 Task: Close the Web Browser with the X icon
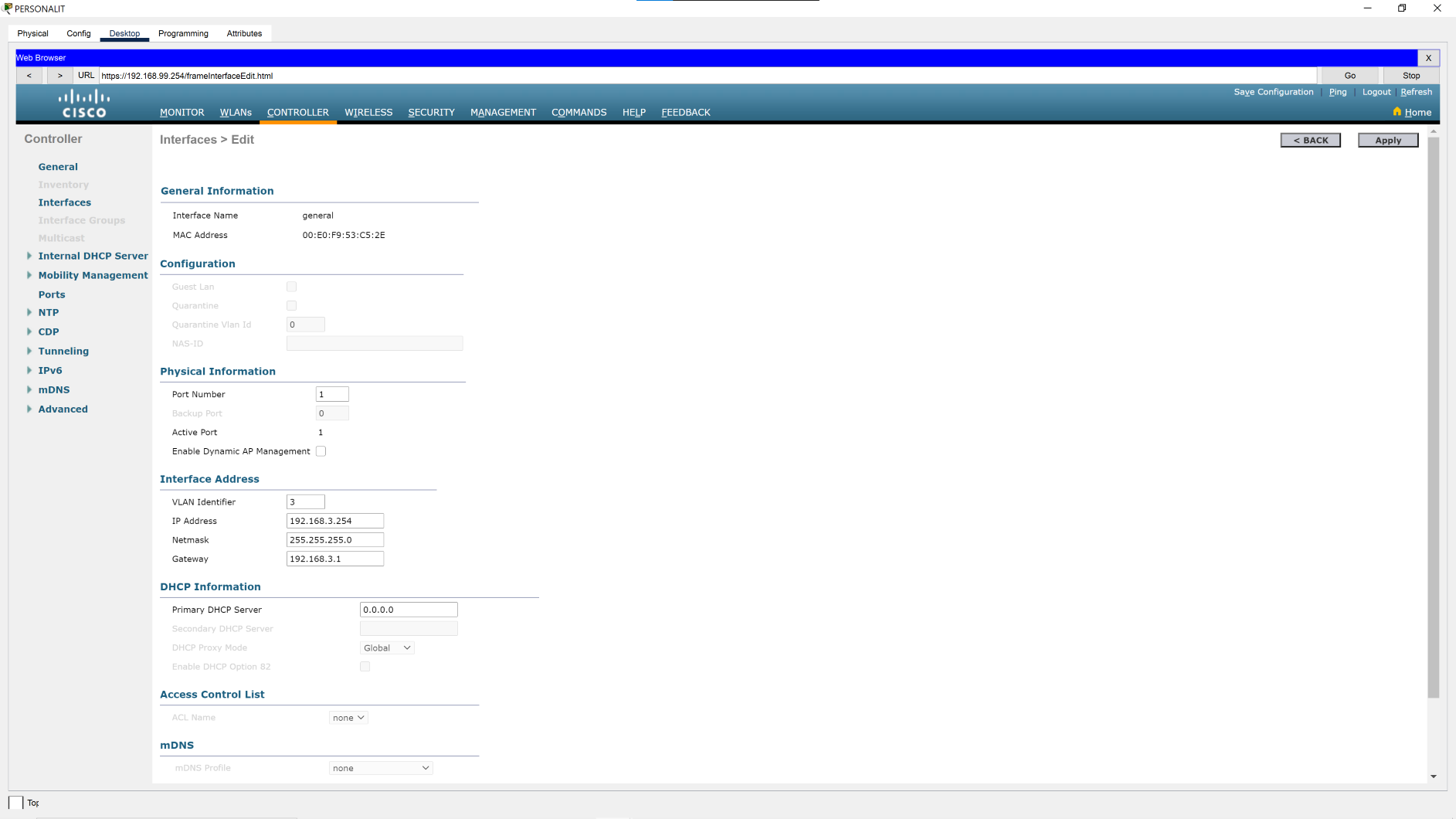pyautogui.click(x=1428, y=58)
